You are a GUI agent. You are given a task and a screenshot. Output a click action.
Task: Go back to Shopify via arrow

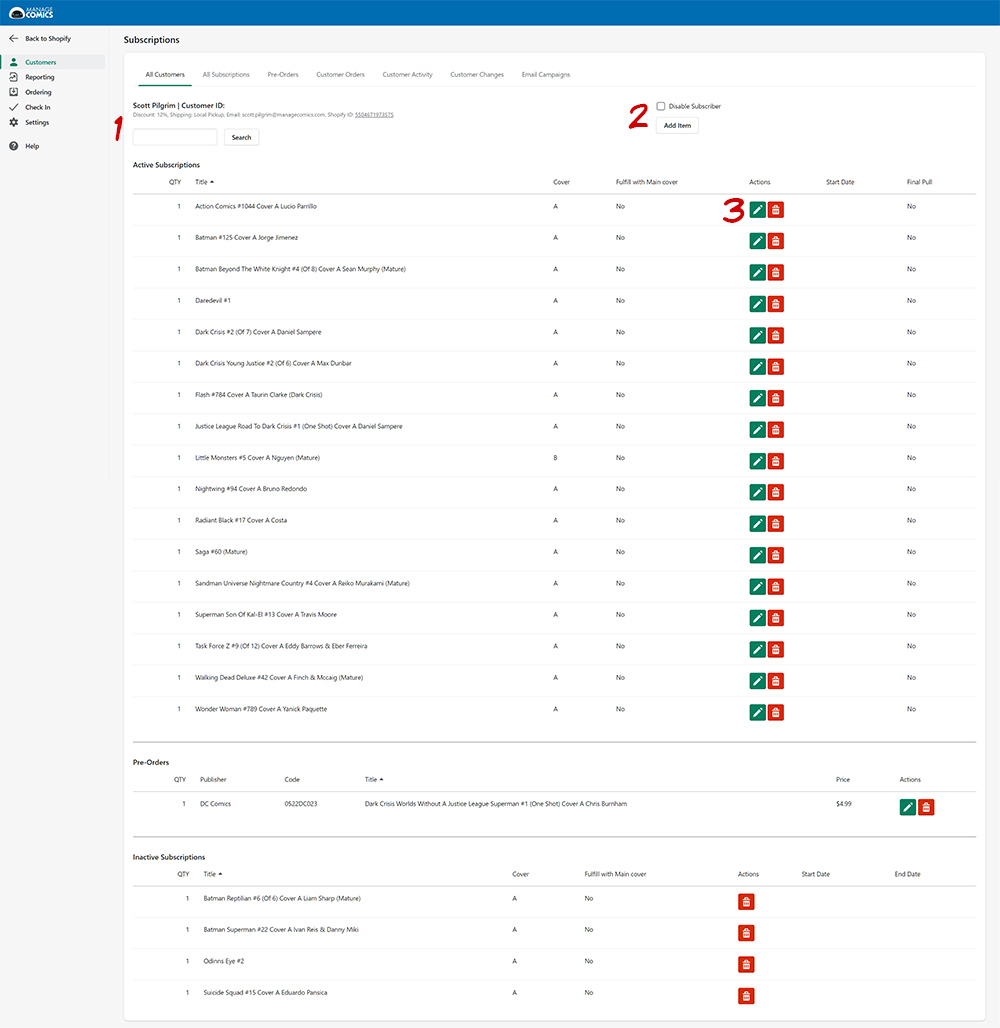(x=13, y=39)
